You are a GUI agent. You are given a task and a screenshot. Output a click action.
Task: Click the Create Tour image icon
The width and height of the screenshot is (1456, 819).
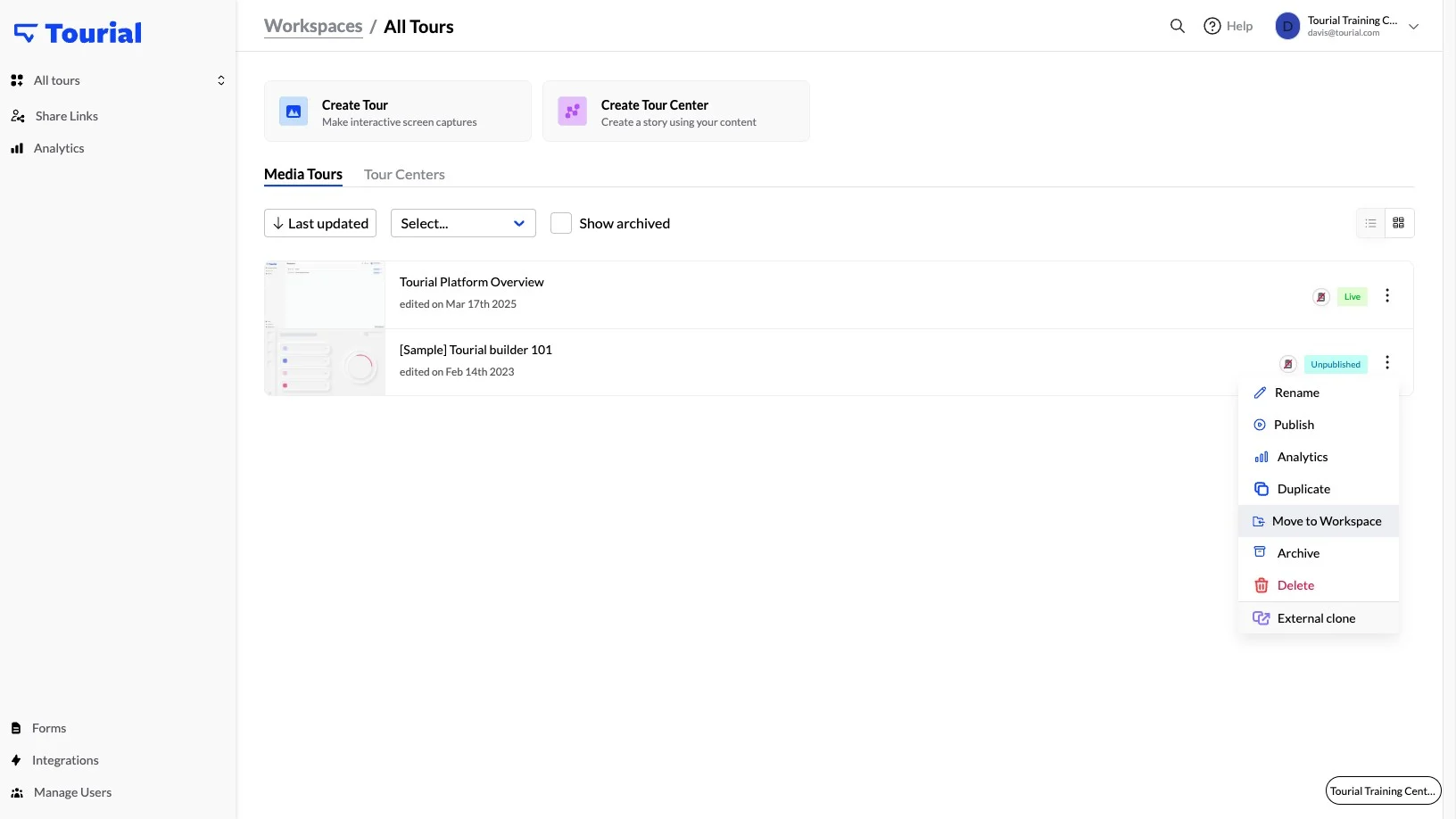click(x=294, y=112)
